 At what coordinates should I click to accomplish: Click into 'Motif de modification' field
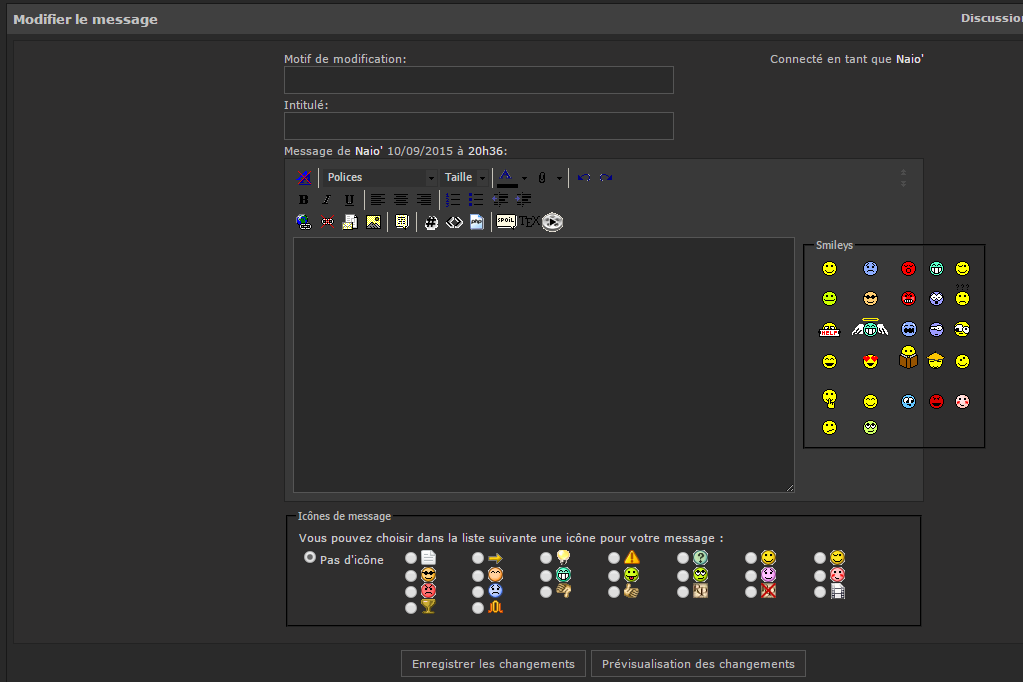click(479, 80)
